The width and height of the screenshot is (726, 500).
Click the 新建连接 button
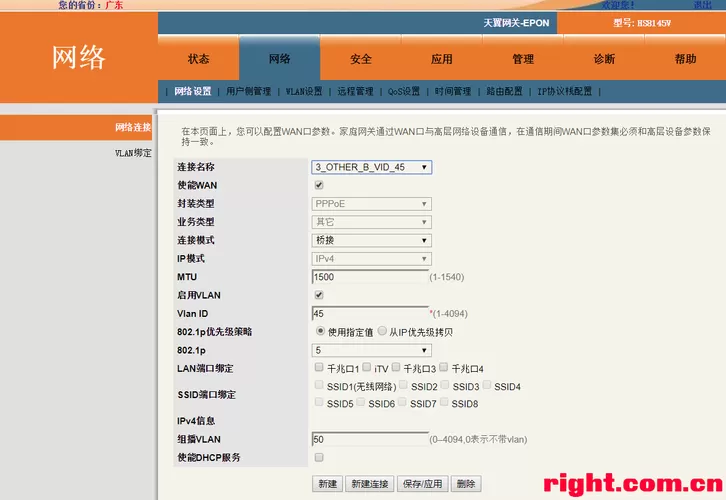(369, 484)
